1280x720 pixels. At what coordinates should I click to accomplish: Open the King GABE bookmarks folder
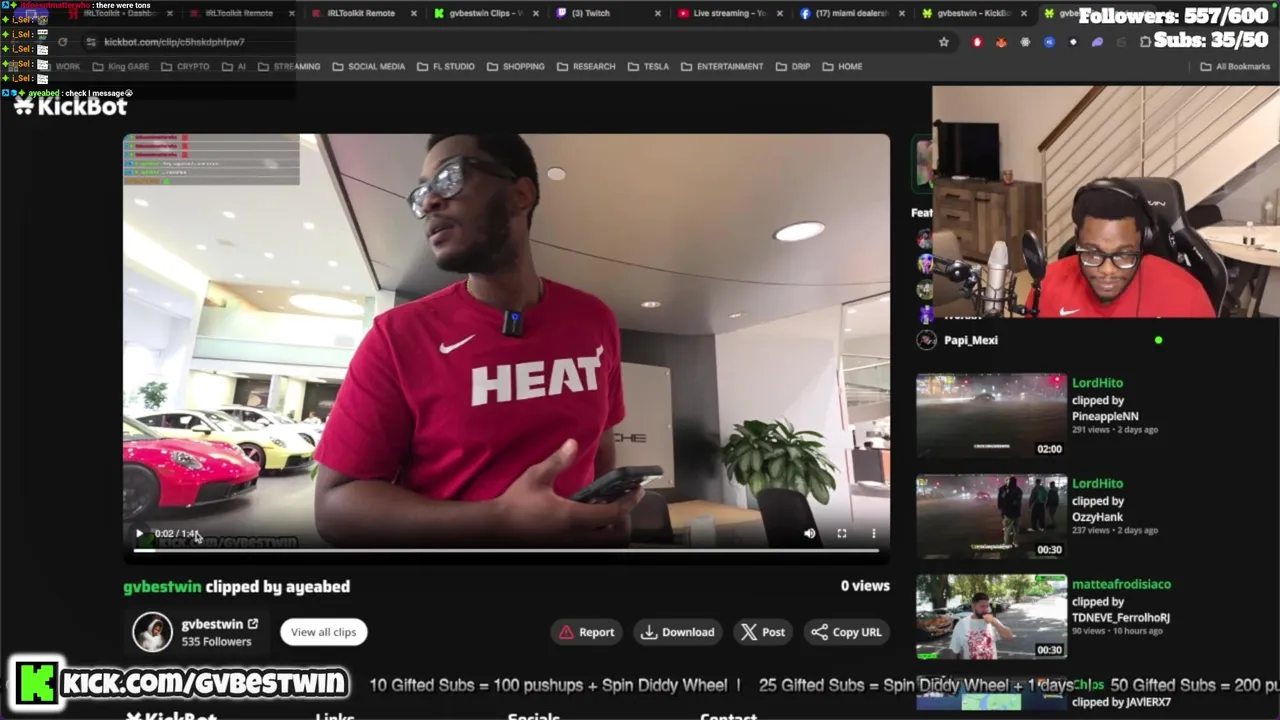tap(120, 67)
